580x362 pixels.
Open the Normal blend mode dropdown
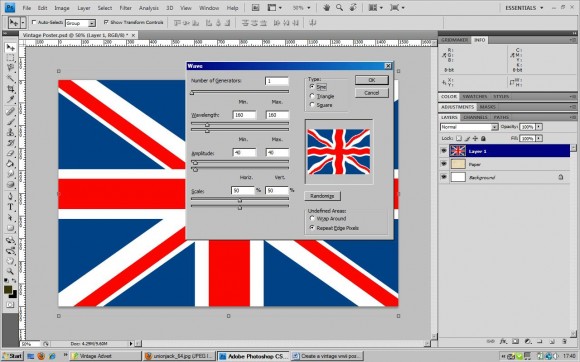(x=469, y=127)
